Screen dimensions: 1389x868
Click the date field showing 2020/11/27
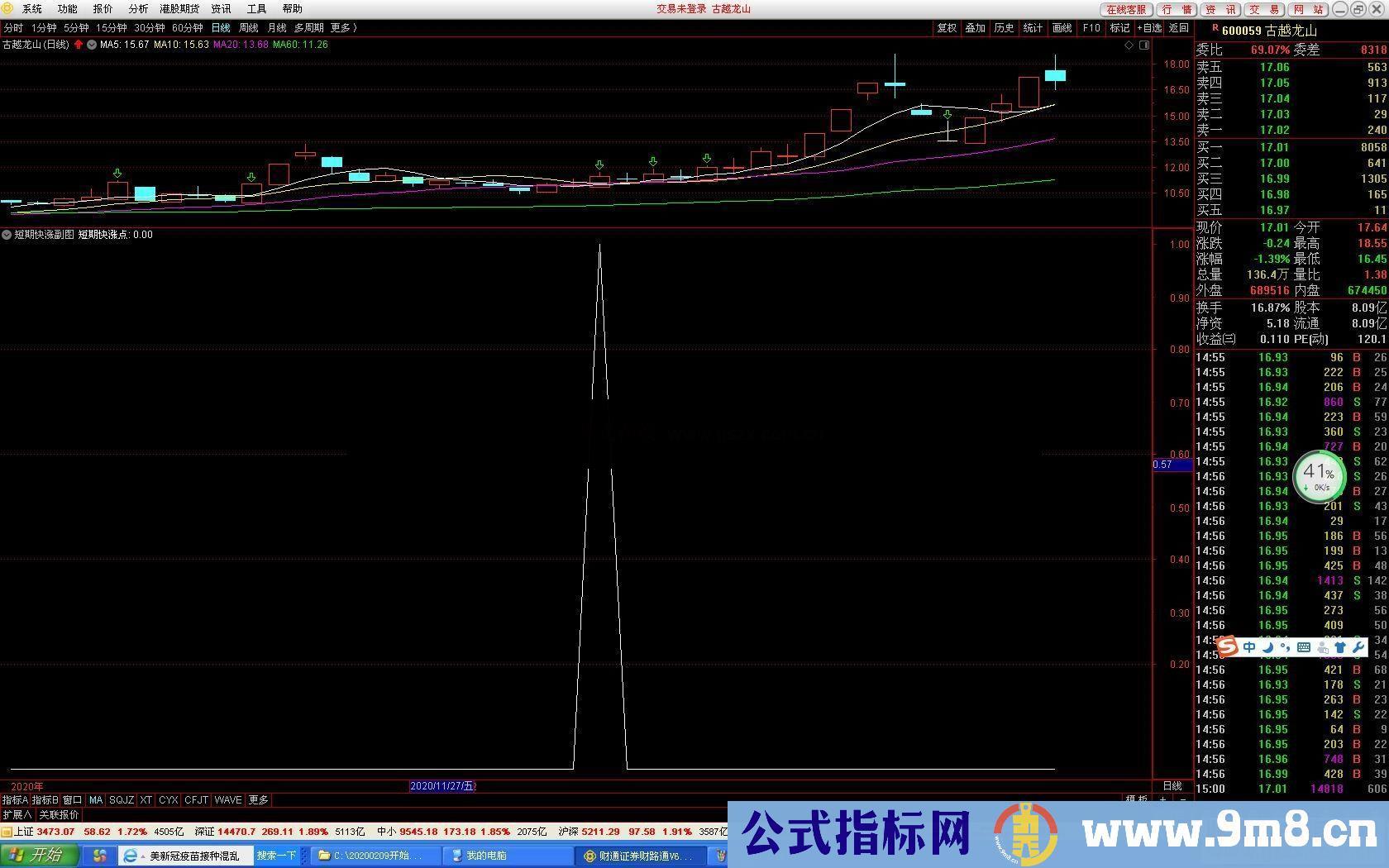point(444,786)
